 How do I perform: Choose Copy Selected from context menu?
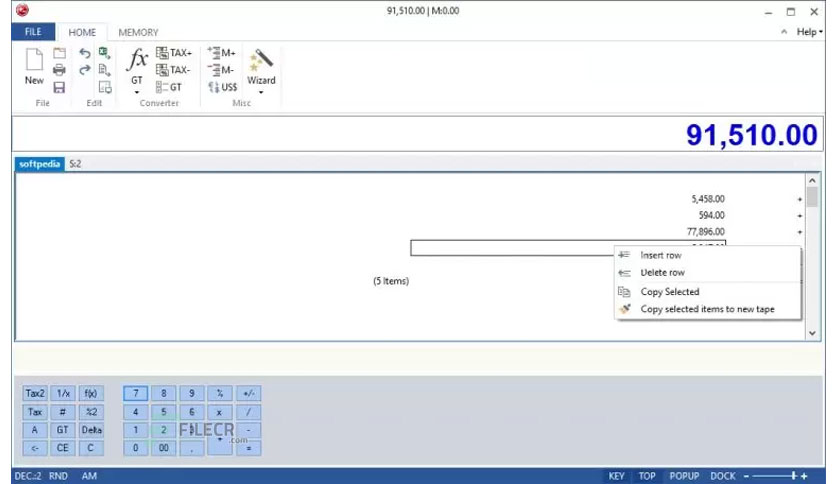tap(708, 292)
